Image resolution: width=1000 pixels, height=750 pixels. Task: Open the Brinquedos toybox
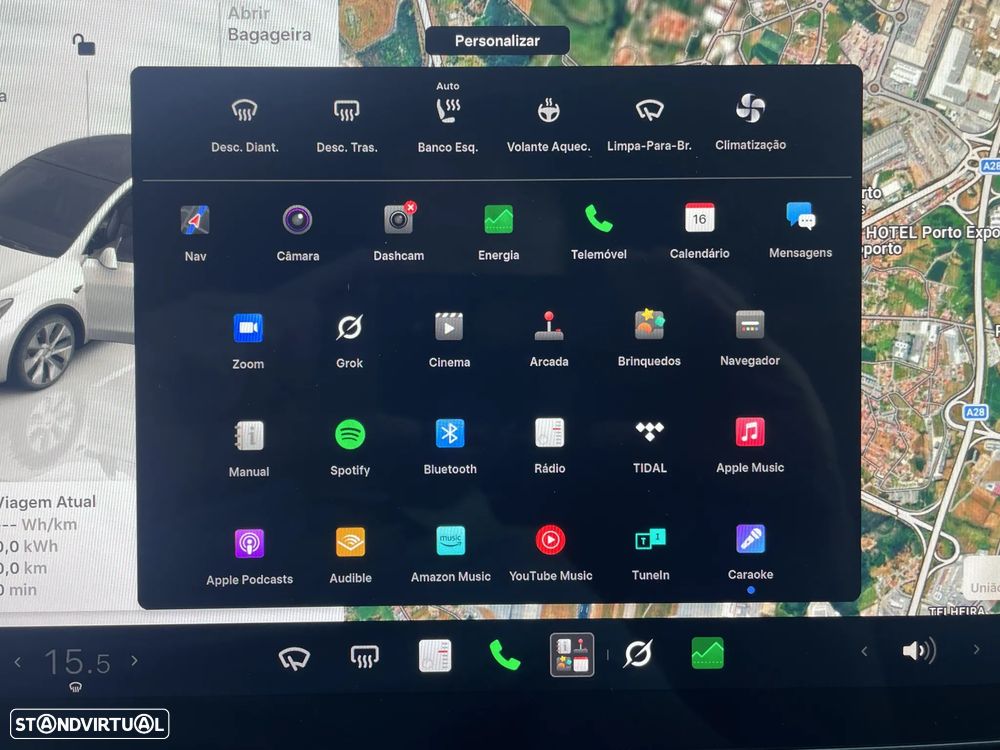649,339
